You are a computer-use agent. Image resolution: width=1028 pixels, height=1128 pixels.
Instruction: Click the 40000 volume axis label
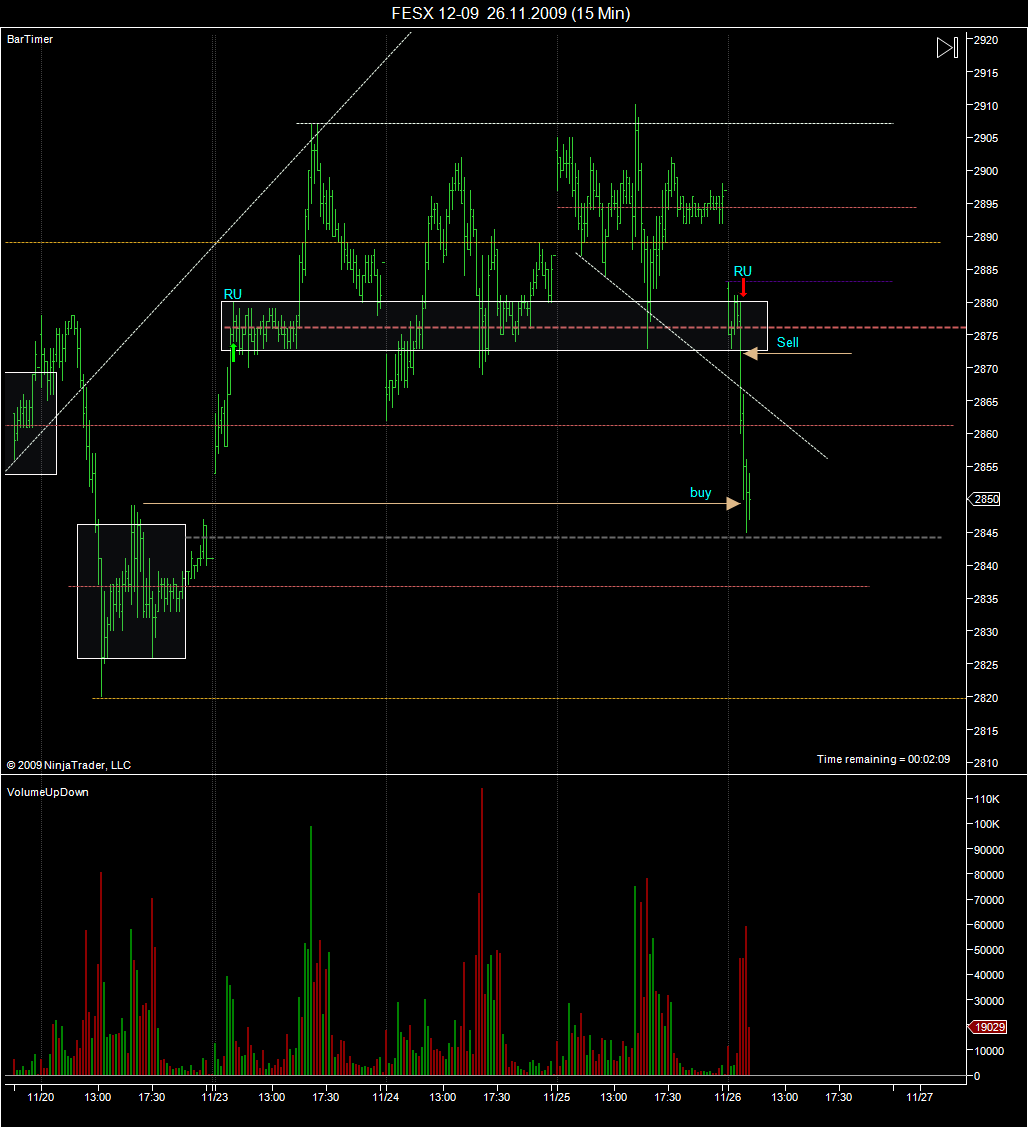tap(989, 975)
